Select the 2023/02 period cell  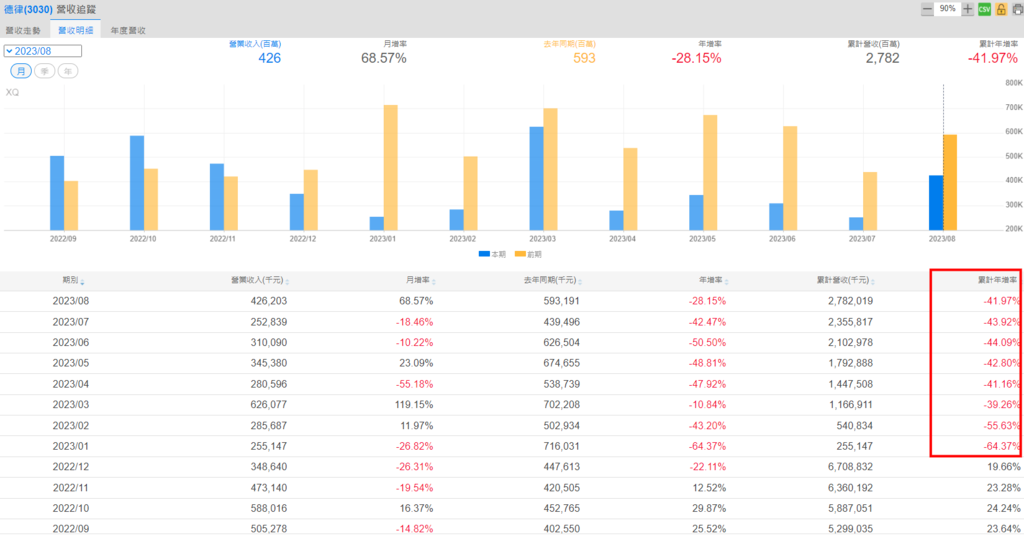(x=71, y=426)
